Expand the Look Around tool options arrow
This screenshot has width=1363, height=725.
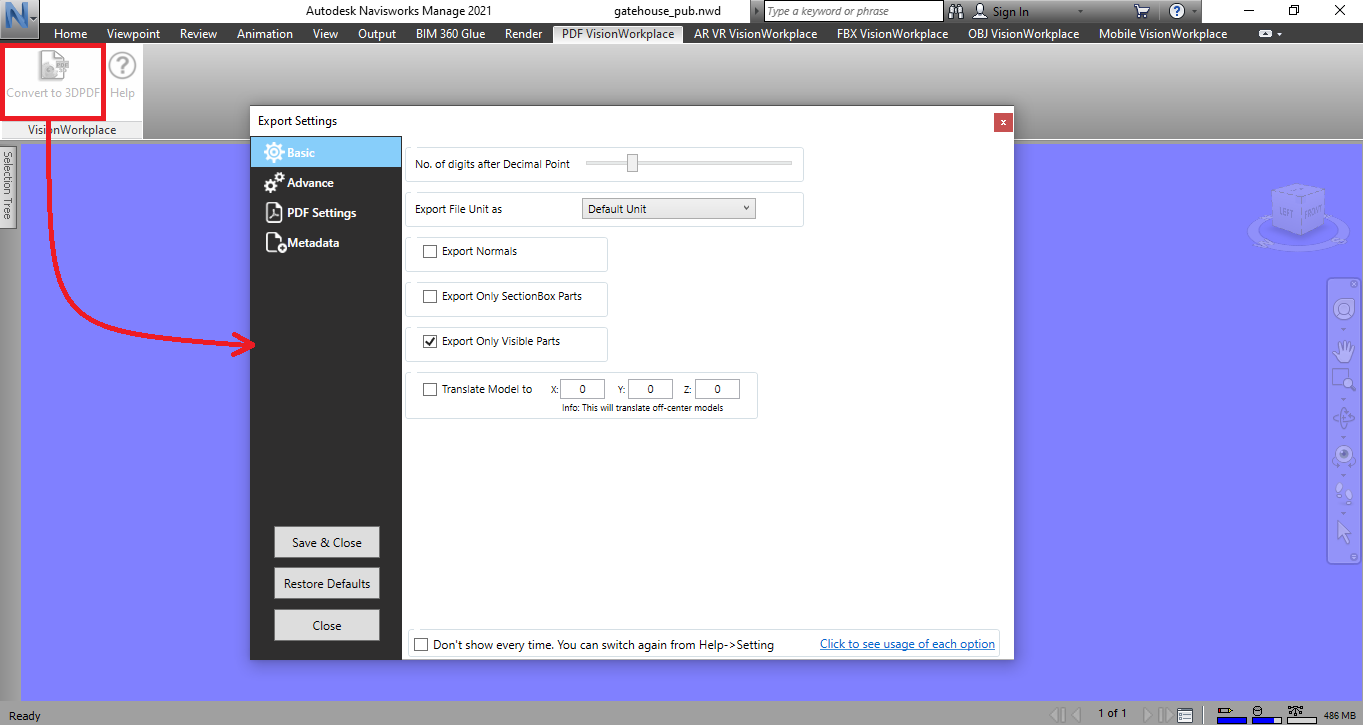[x=1344, y=473]
